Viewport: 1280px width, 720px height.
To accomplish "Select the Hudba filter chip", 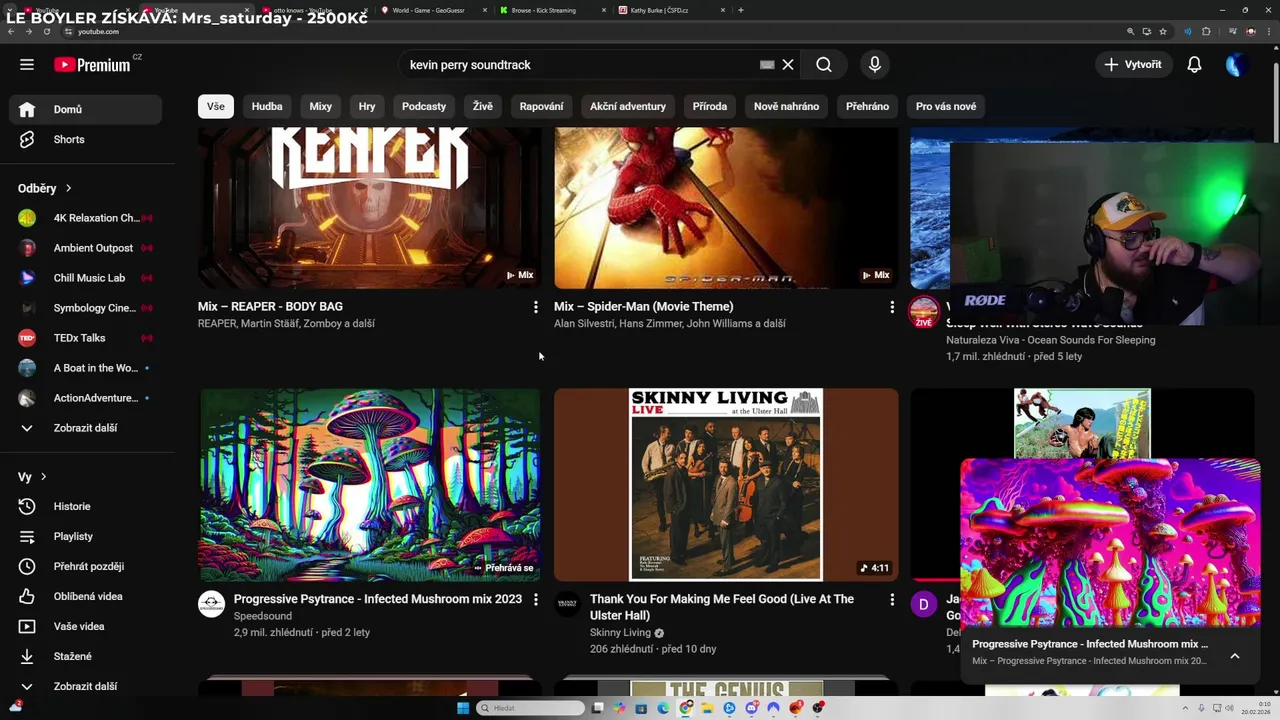I will point(267,106).
